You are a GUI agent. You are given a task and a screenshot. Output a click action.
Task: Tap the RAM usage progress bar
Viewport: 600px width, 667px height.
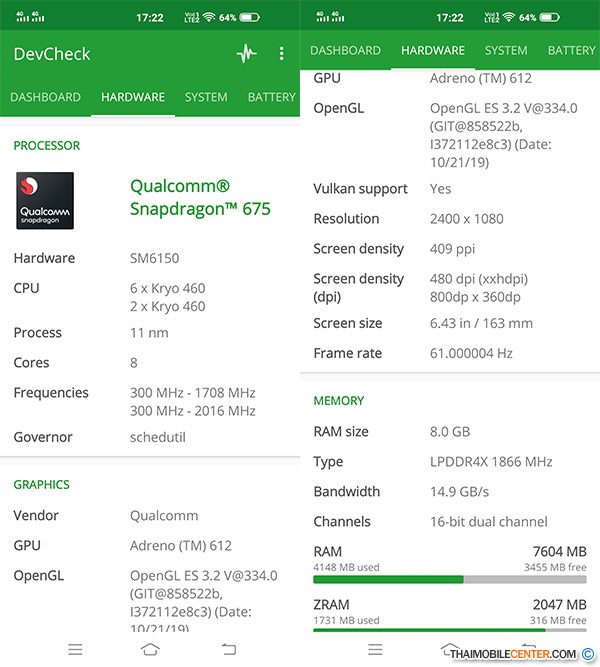click(450, 579)
